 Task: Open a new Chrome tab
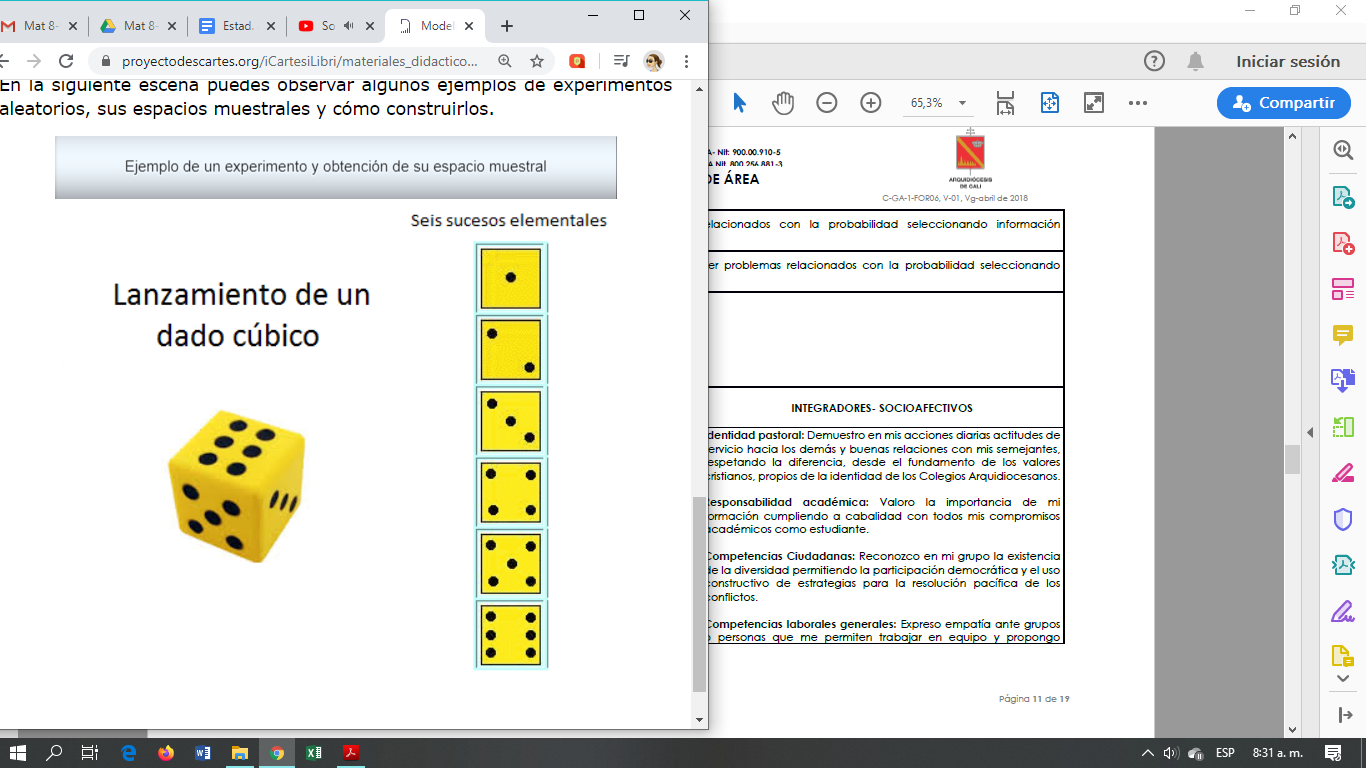(507, 26)
